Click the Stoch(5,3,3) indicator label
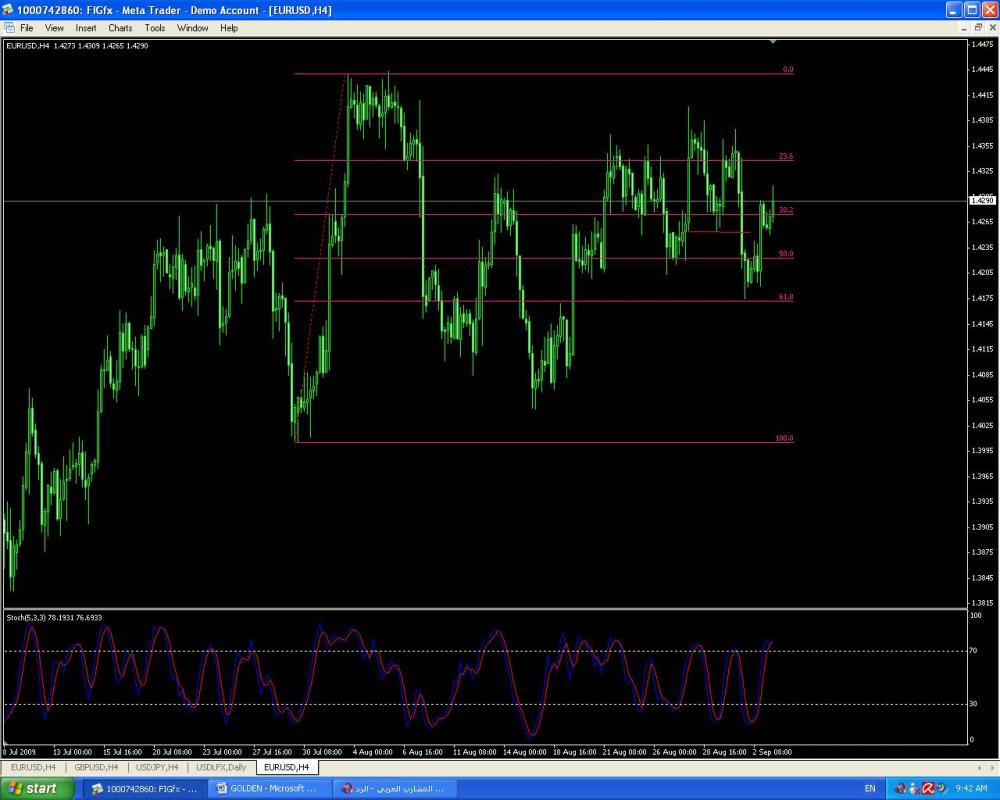Viewport: 1000px width, 800px height. [54, 618]
